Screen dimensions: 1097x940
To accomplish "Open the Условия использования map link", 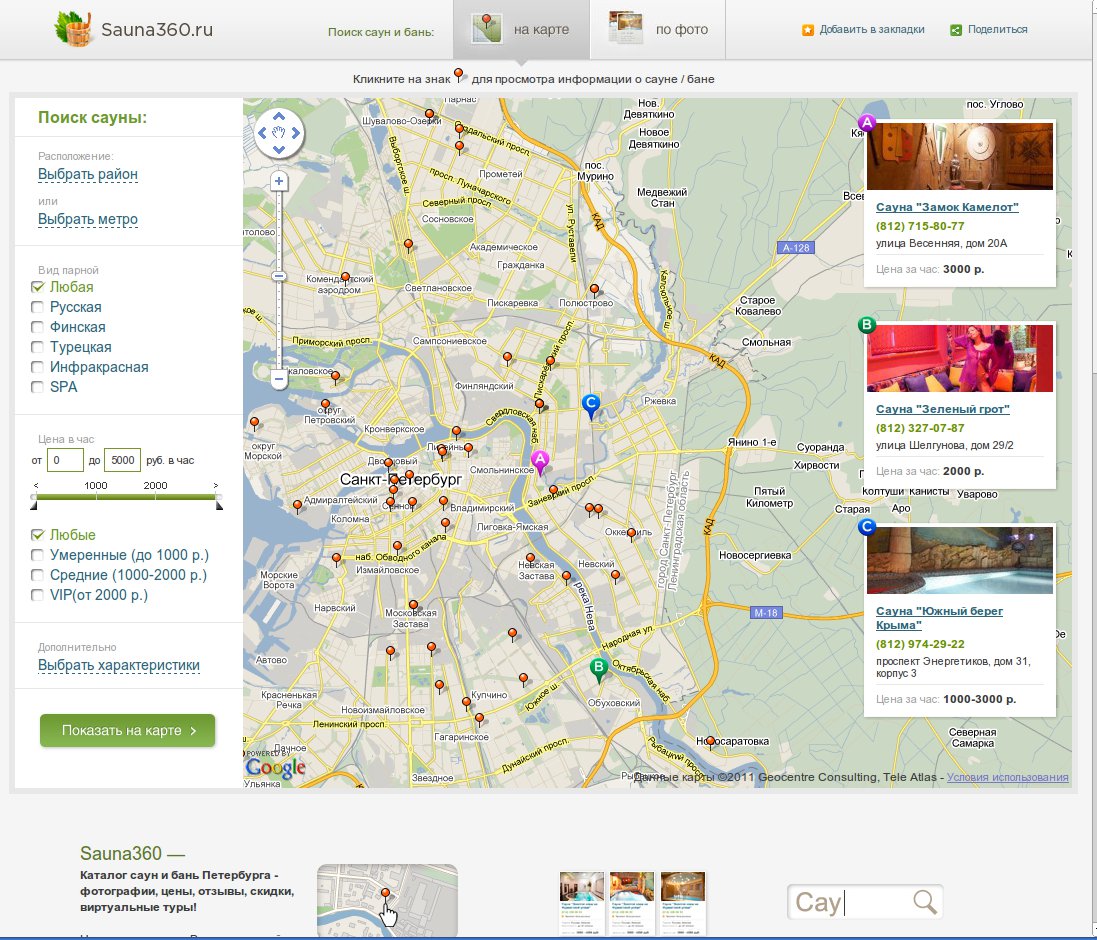I will tap(1007, 777).
